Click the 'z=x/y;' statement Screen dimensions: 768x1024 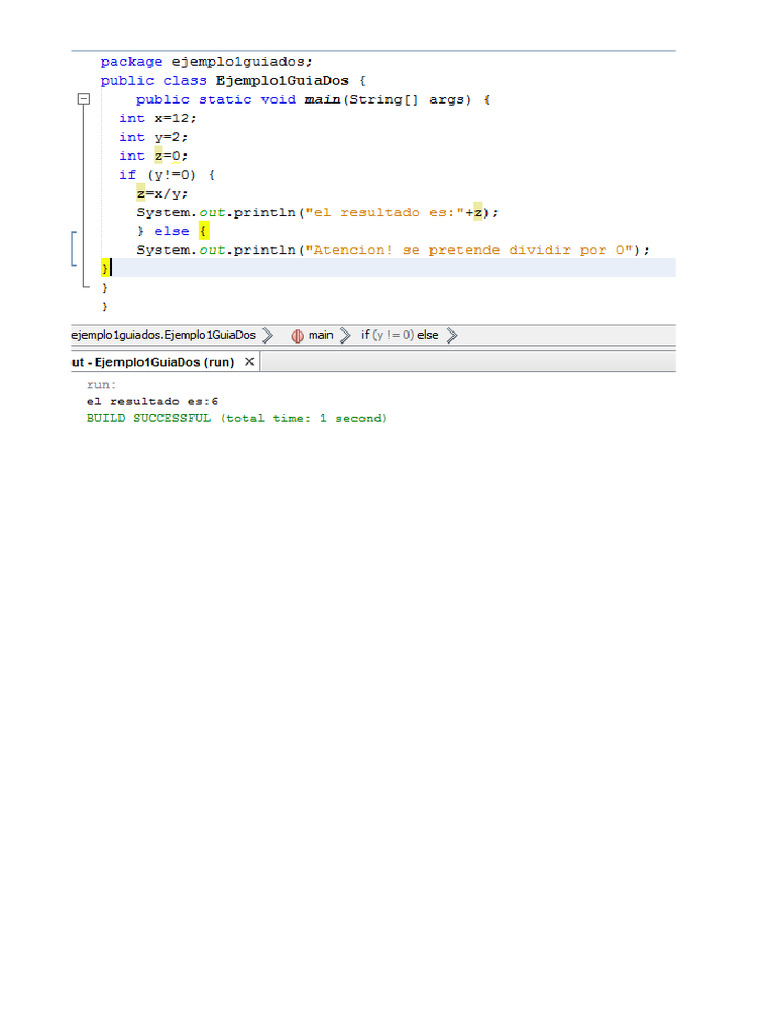pos(162,194)
